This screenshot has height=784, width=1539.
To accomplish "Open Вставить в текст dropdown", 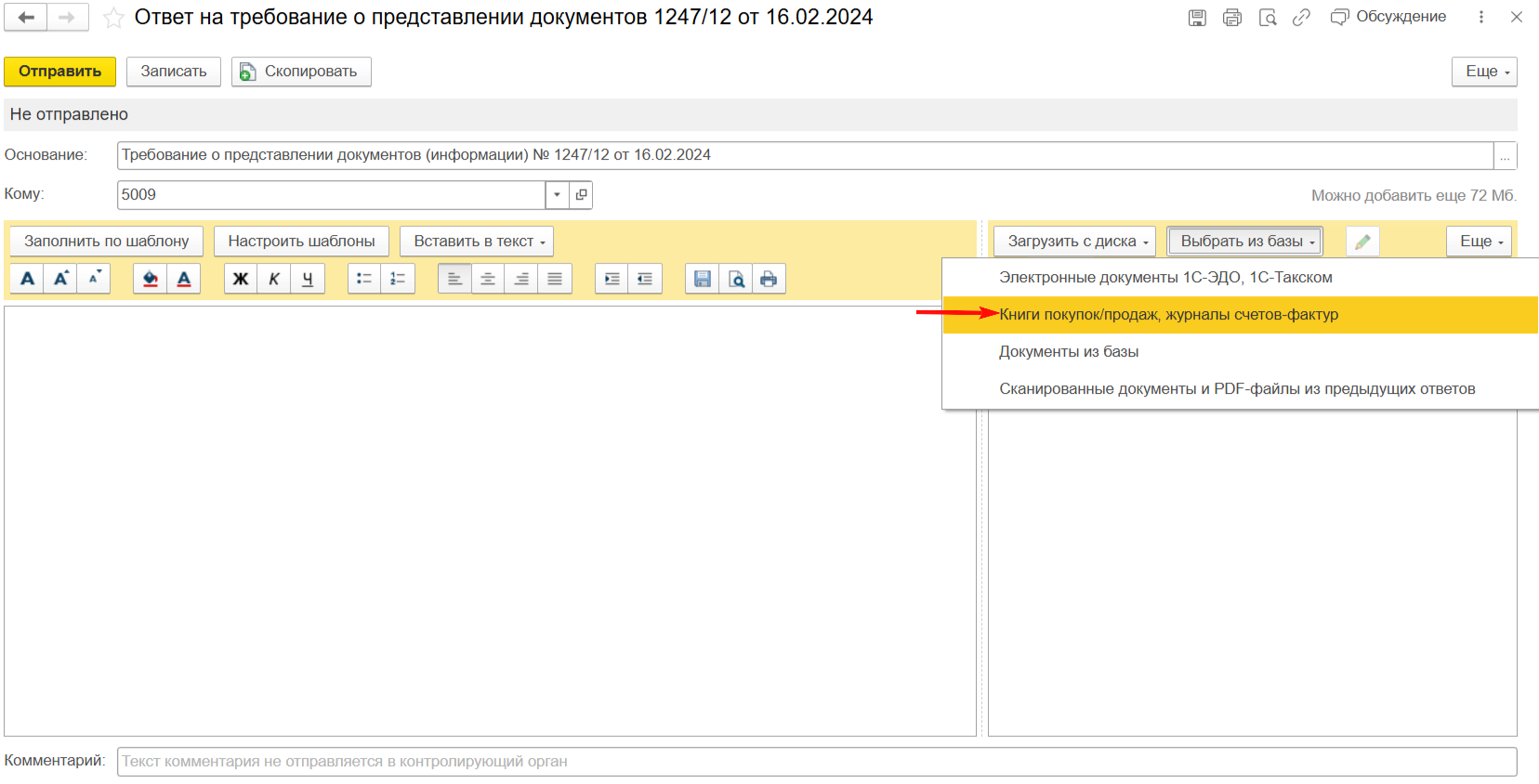I will 477,242.
